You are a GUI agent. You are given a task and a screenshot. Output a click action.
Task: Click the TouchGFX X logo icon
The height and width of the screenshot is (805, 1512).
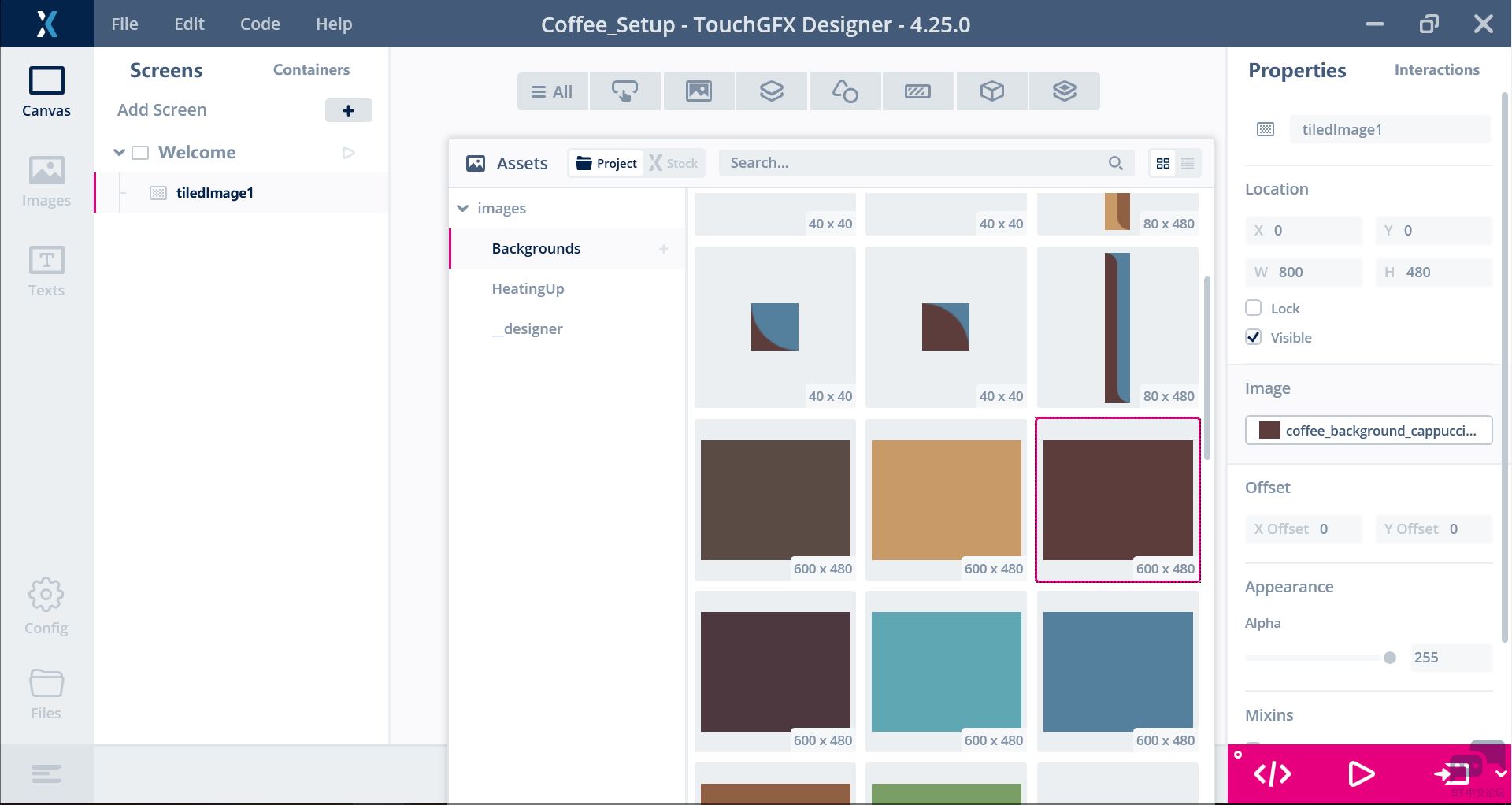pos(46,24)
